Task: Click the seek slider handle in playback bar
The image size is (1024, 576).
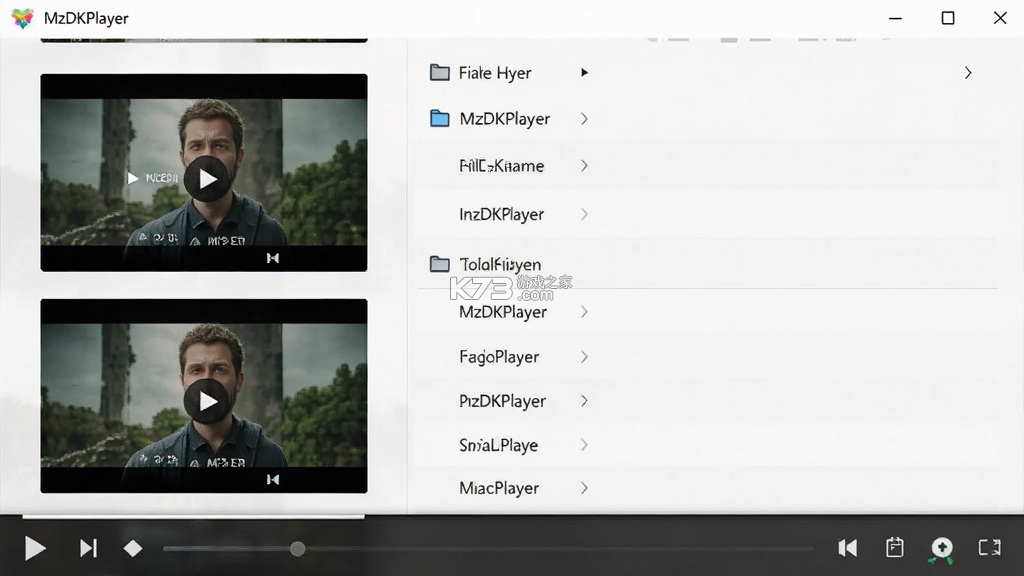Action: point(297,549)
